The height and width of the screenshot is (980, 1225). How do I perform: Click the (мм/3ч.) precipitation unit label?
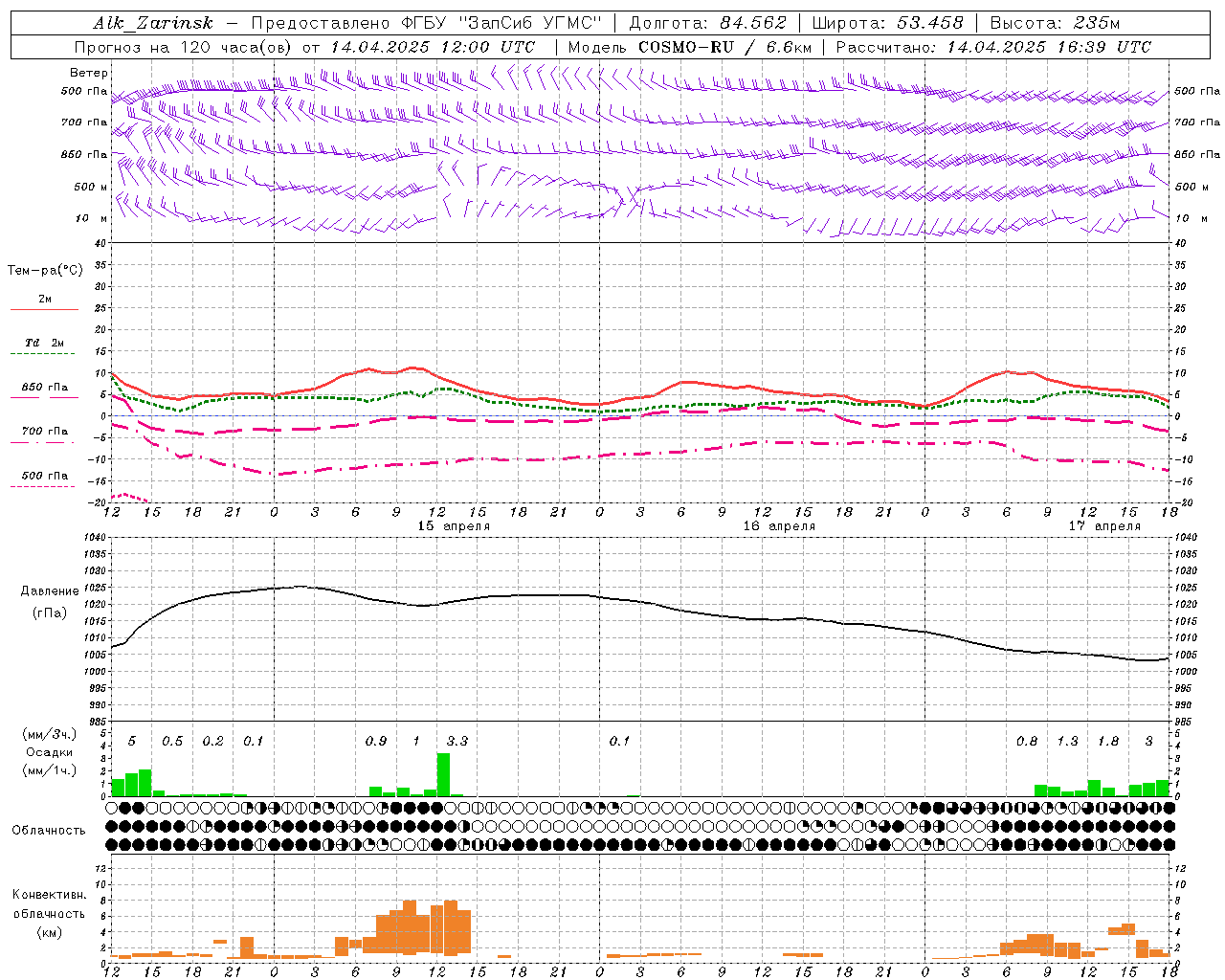pyautogui.click(x=50, y=734)
